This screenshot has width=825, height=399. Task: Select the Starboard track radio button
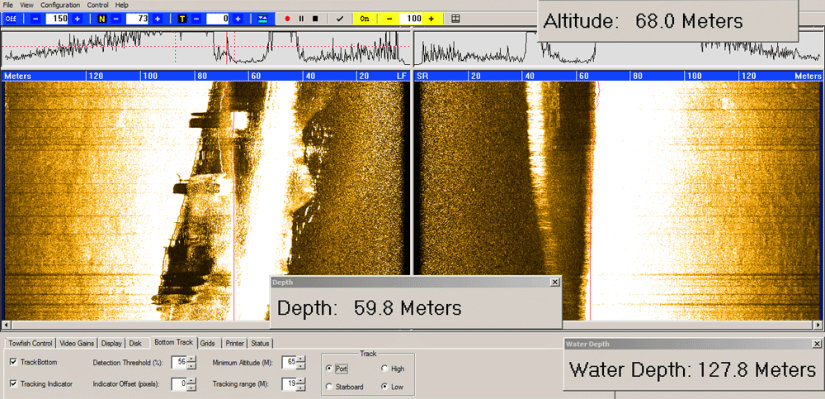329,387
